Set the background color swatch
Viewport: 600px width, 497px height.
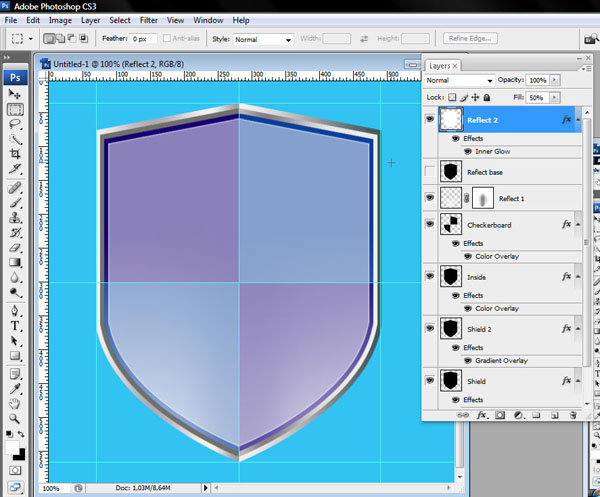pyautogui.click(x=20, y=455)
